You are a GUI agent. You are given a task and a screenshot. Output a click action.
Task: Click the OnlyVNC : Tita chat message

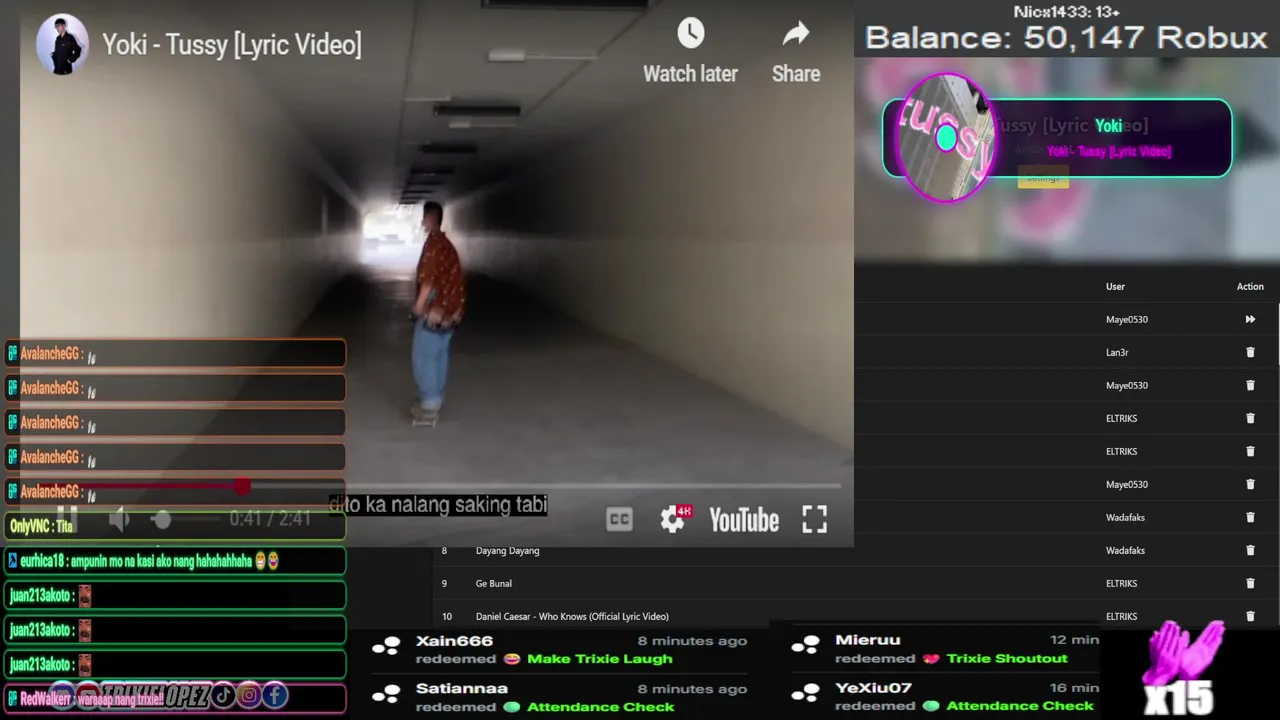pyautogui.click(x=175, y=526)
